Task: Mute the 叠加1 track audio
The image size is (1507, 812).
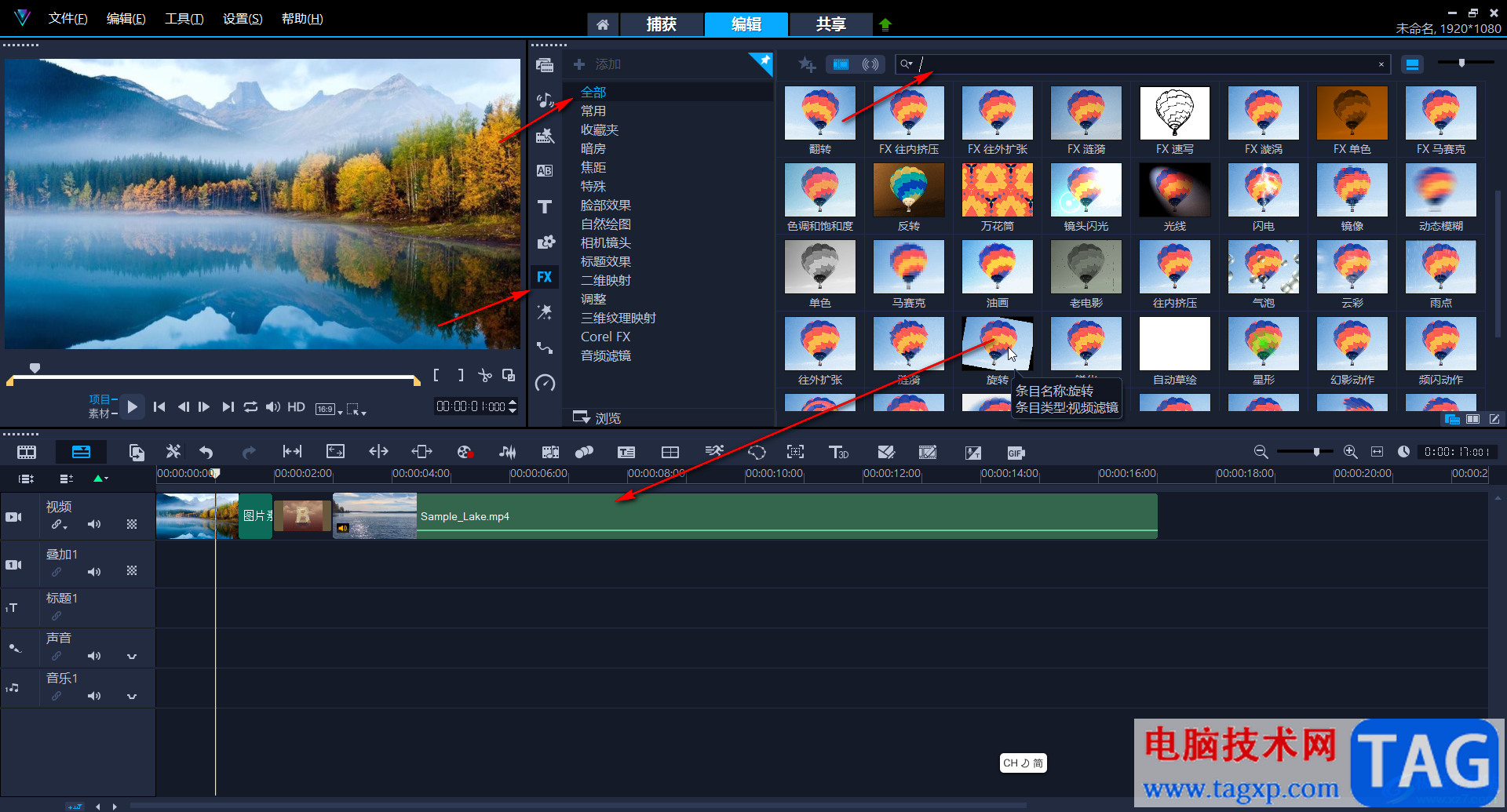Action: point(94,572)
